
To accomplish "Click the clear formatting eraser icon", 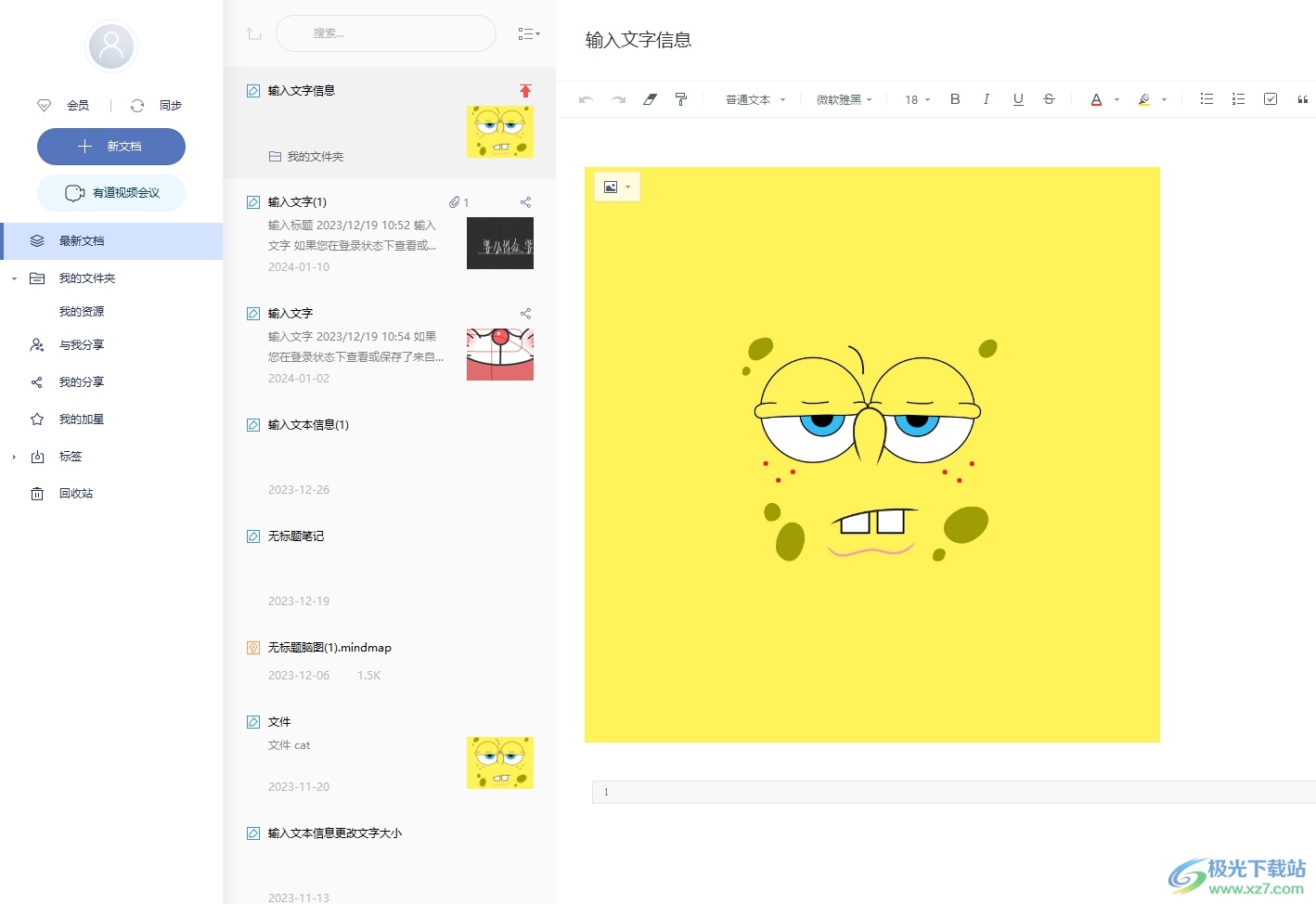I will pyautogui.click(x=650, y=99).
